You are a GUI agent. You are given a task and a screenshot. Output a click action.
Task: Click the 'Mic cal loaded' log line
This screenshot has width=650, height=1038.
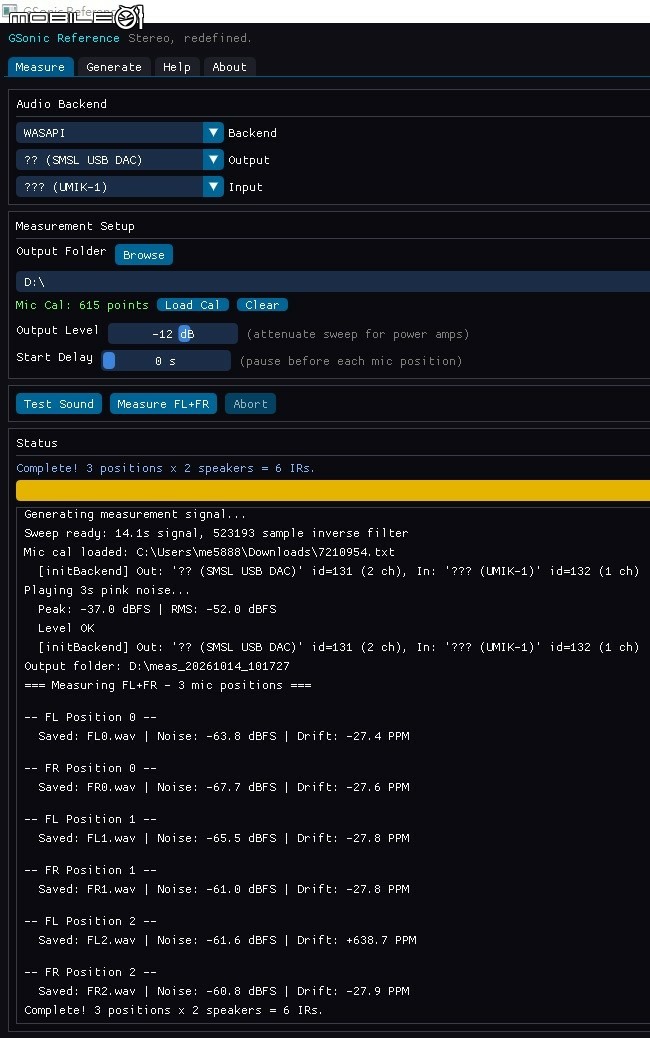pos(209,552)
